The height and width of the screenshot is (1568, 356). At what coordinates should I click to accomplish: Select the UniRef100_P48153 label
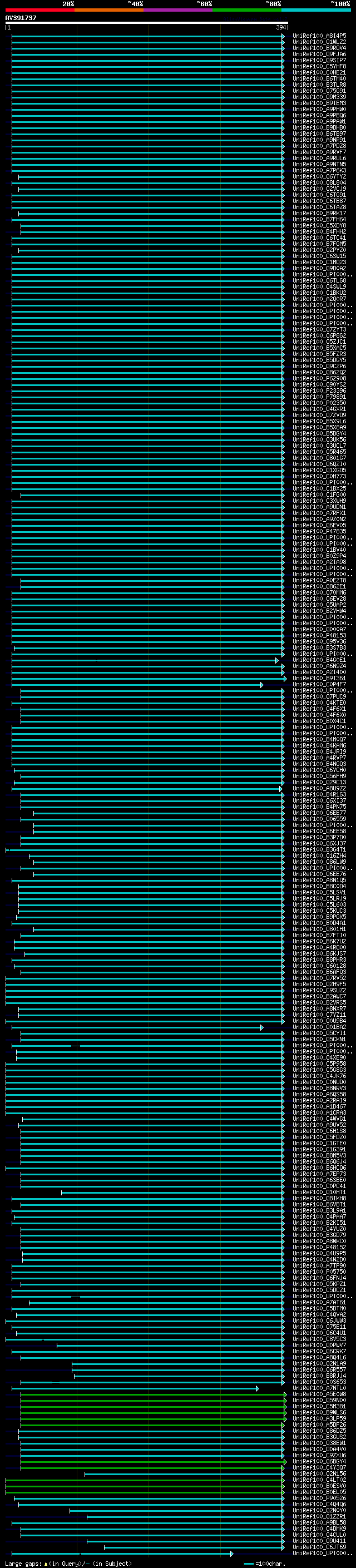pos(319,635)
